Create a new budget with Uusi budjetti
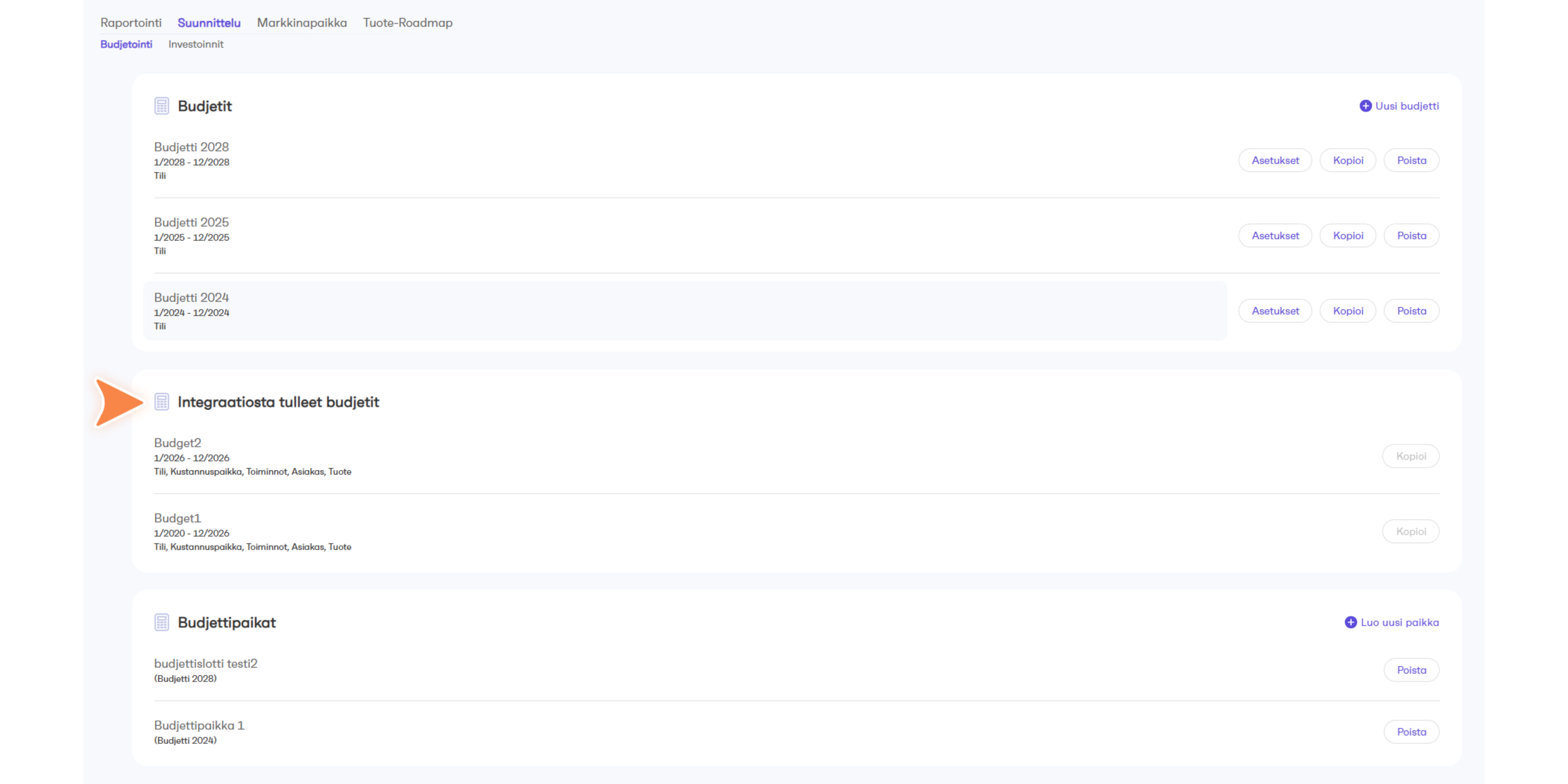The height and width of the screenshot is (784, 1568). point(1399,106)
